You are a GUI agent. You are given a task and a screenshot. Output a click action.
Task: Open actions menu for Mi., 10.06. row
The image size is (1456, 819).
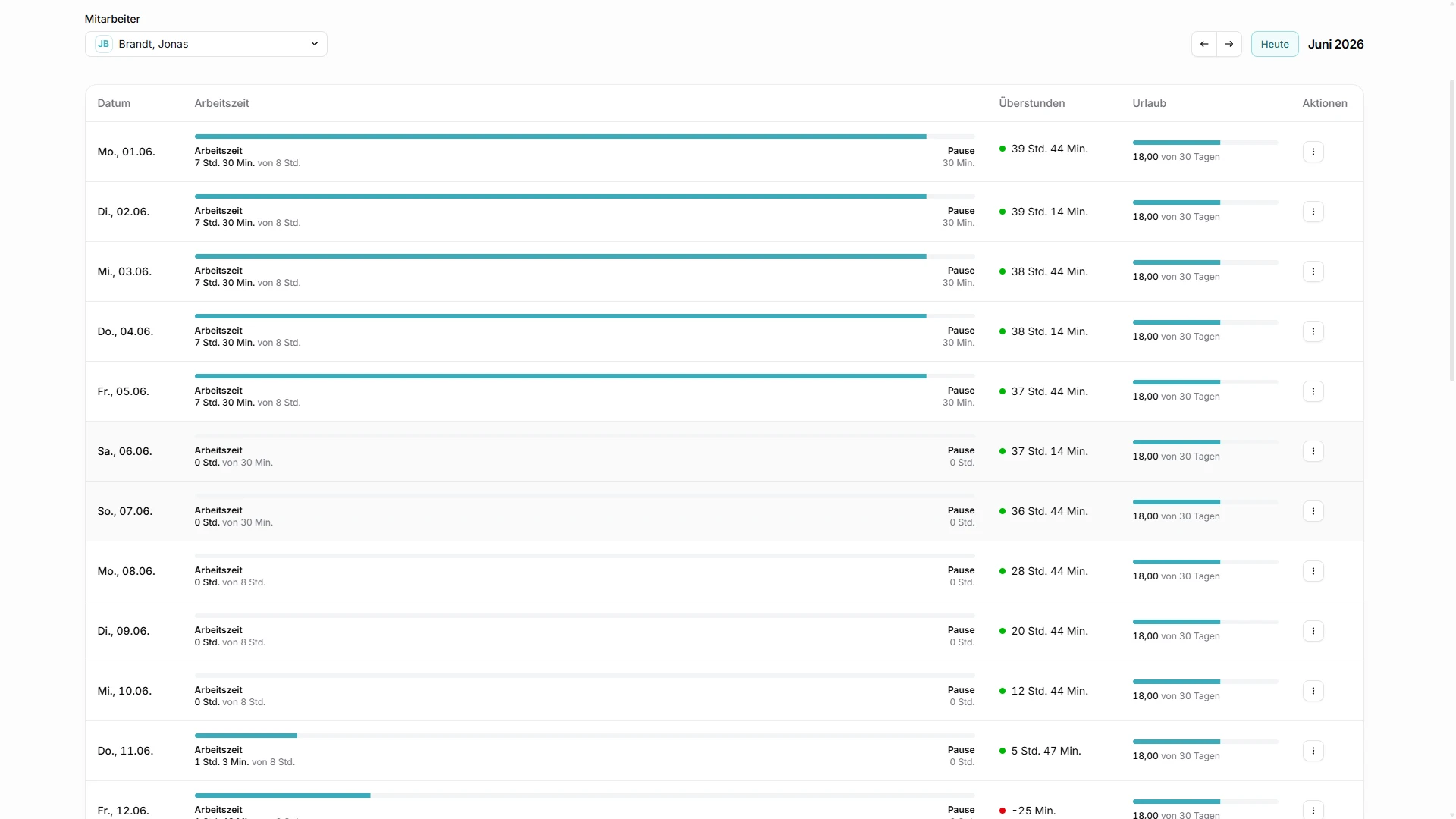[1313, 691]
